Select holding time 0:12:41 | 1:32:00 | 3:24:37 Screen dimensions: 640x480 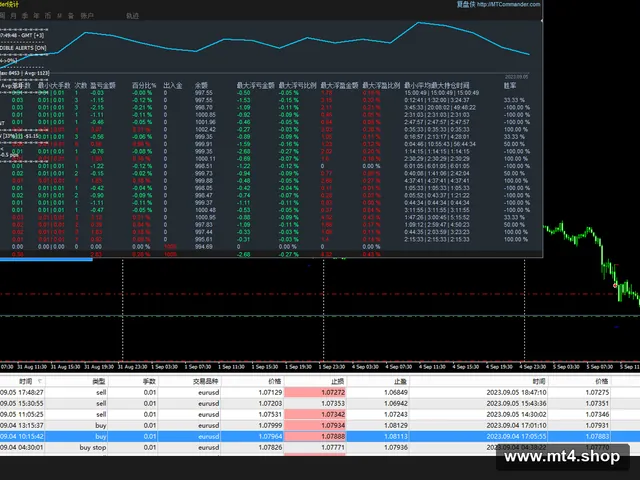pos(437,100)
